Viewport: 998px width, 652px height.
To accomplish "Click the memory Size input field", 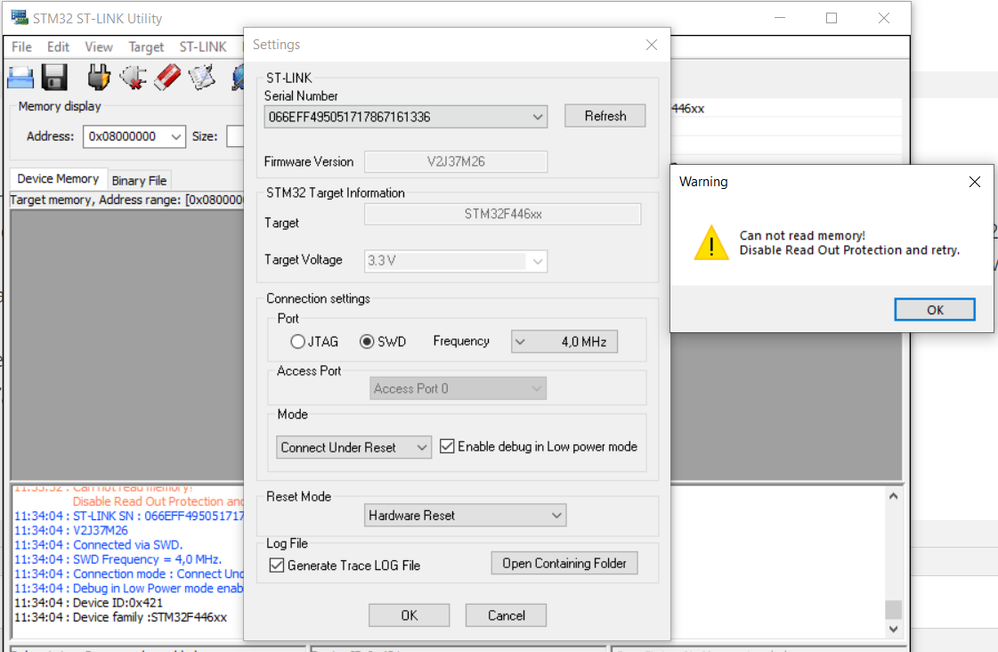I will pos(235,136).
